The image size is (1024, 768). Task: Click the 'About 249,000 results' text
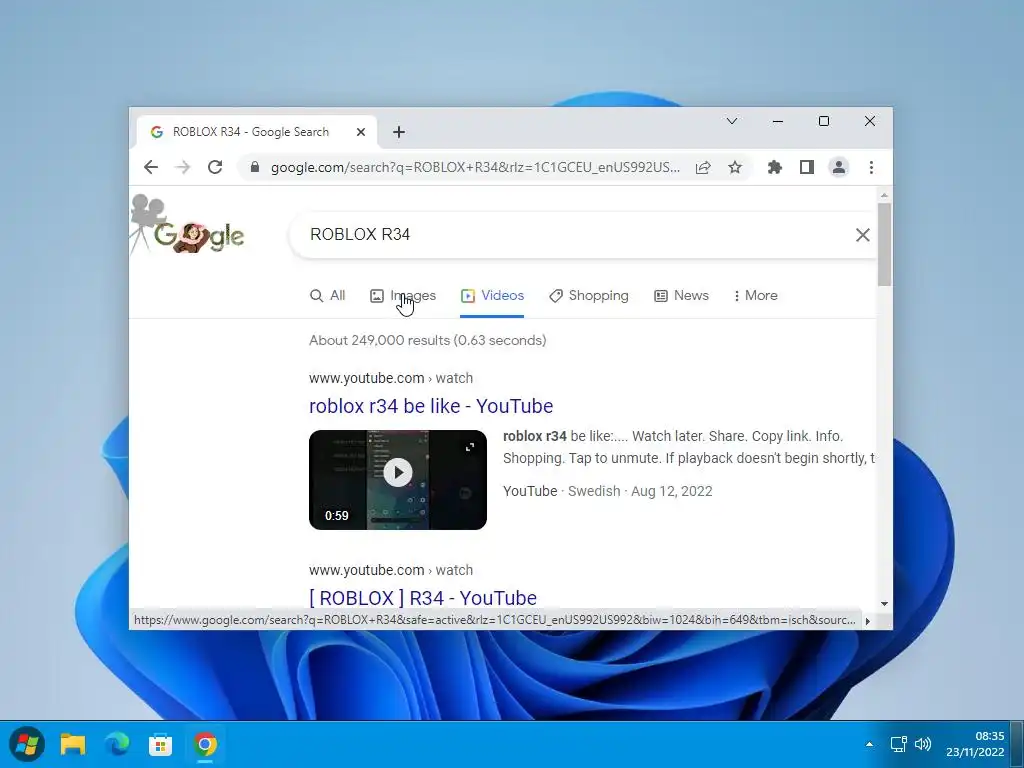[x=428, y=340]
